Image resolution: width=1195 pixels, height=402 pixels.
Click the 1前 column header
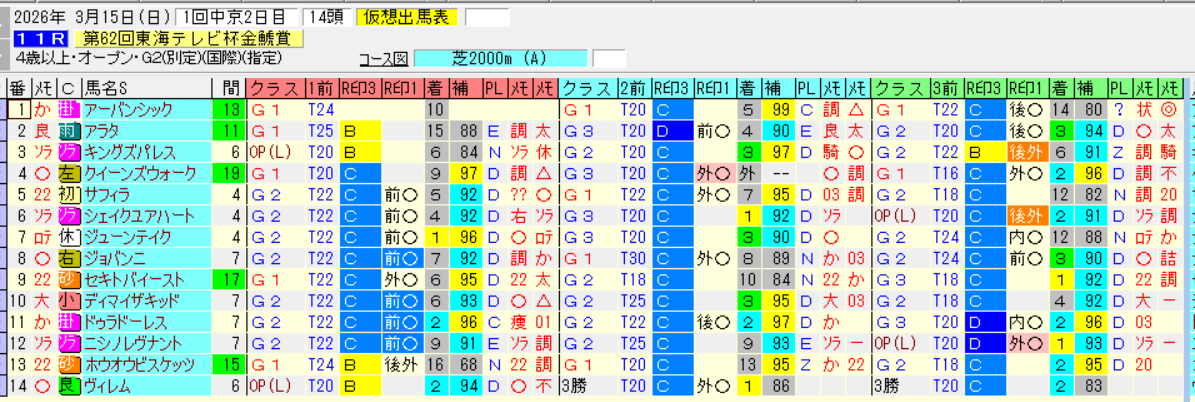coord(323,87)
